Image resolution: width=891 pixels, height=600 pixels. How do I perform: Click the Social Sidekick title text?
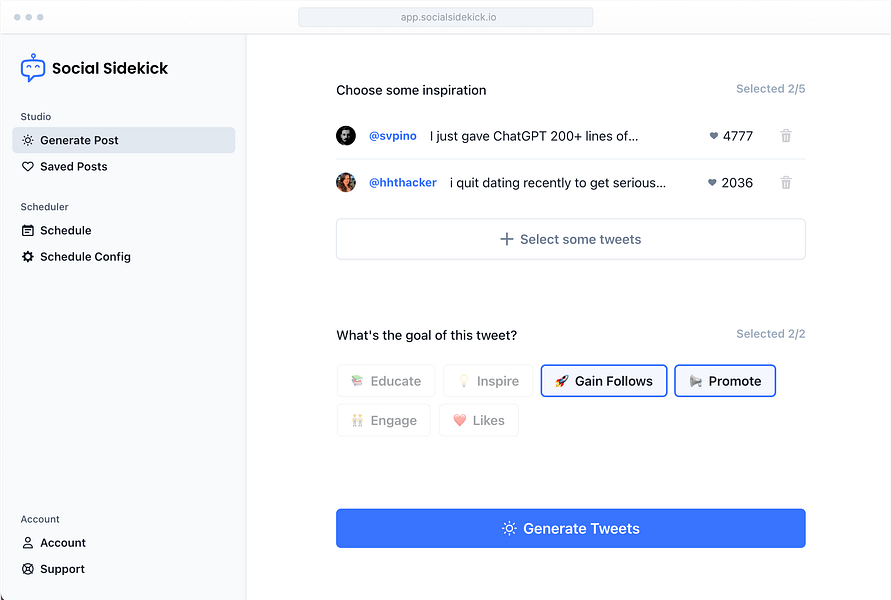point(110,68)
